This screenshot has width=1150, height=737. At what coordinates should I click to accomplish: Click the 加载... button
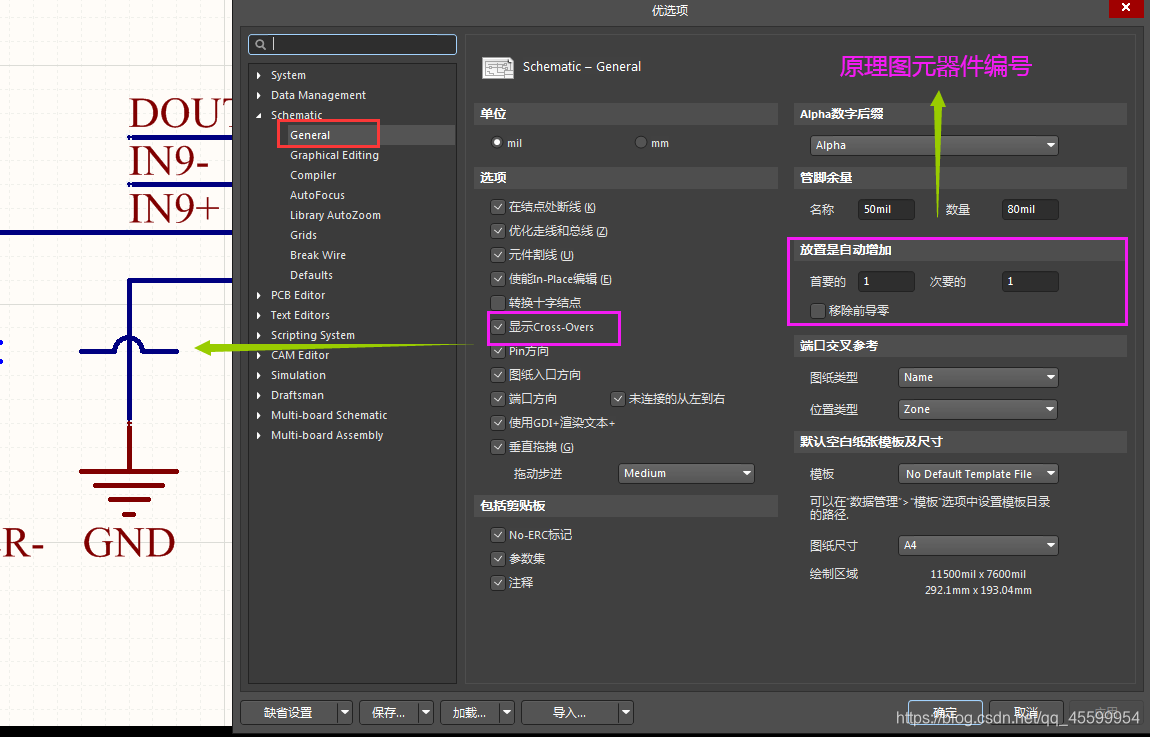(x=469, y=713)
